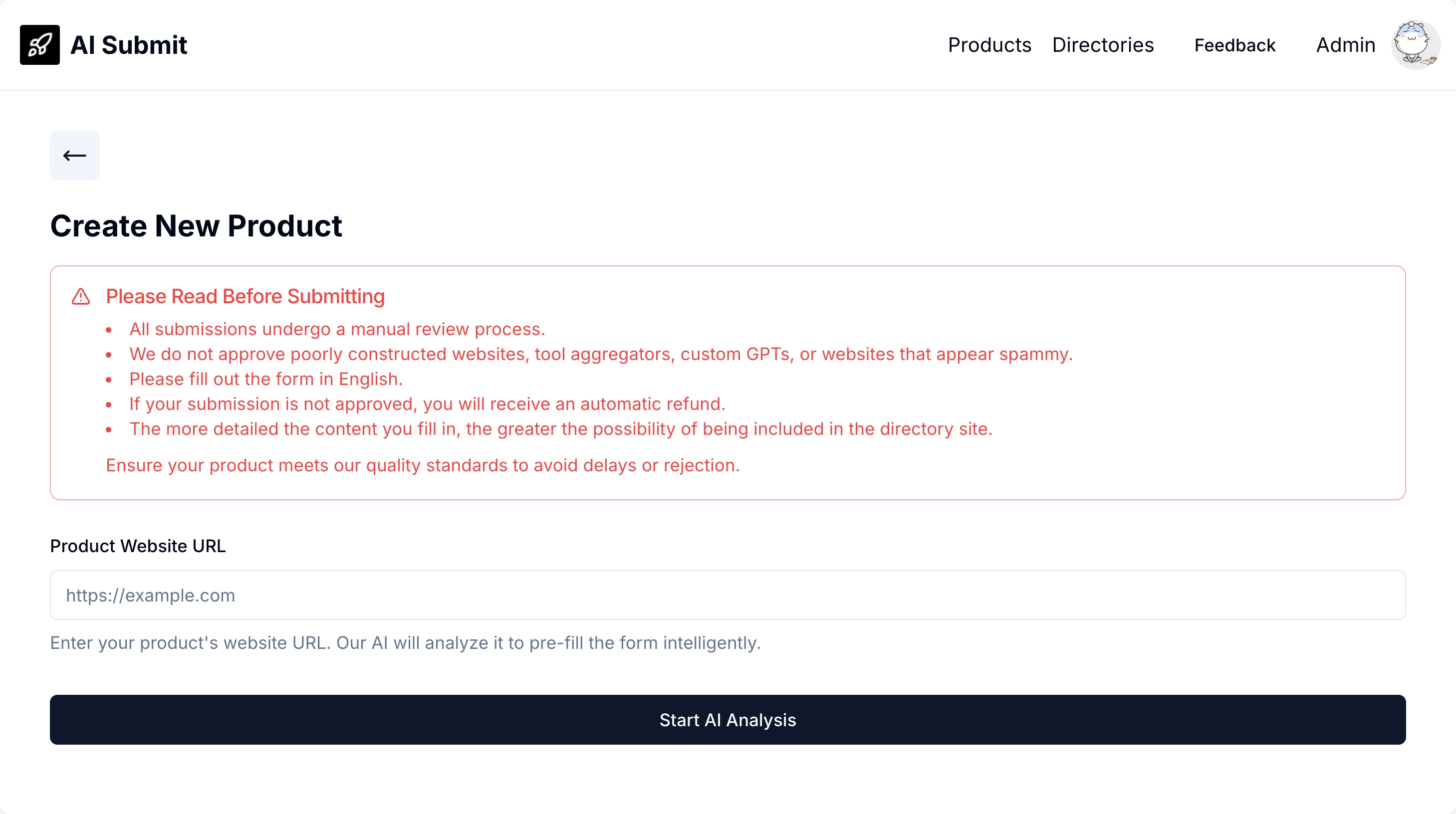This screenshot has width=1456, height=814.
Task: Click the Product Website URL label
Action: tap(138, 546)
